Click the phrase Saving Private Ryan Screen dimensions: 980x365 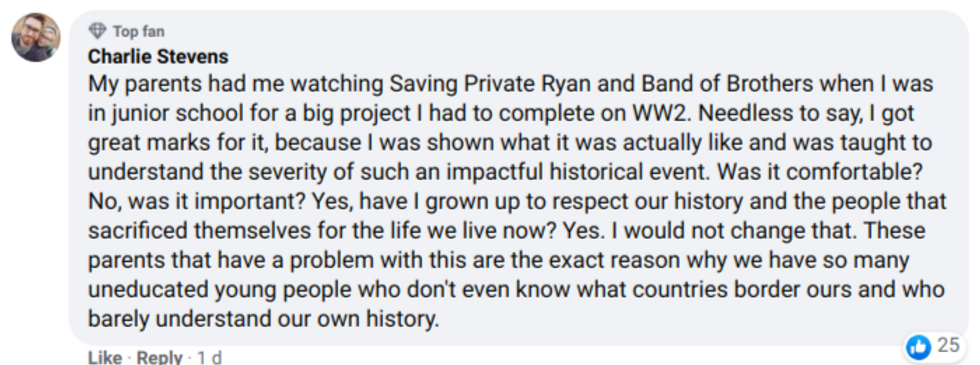(x=489, y=84)
